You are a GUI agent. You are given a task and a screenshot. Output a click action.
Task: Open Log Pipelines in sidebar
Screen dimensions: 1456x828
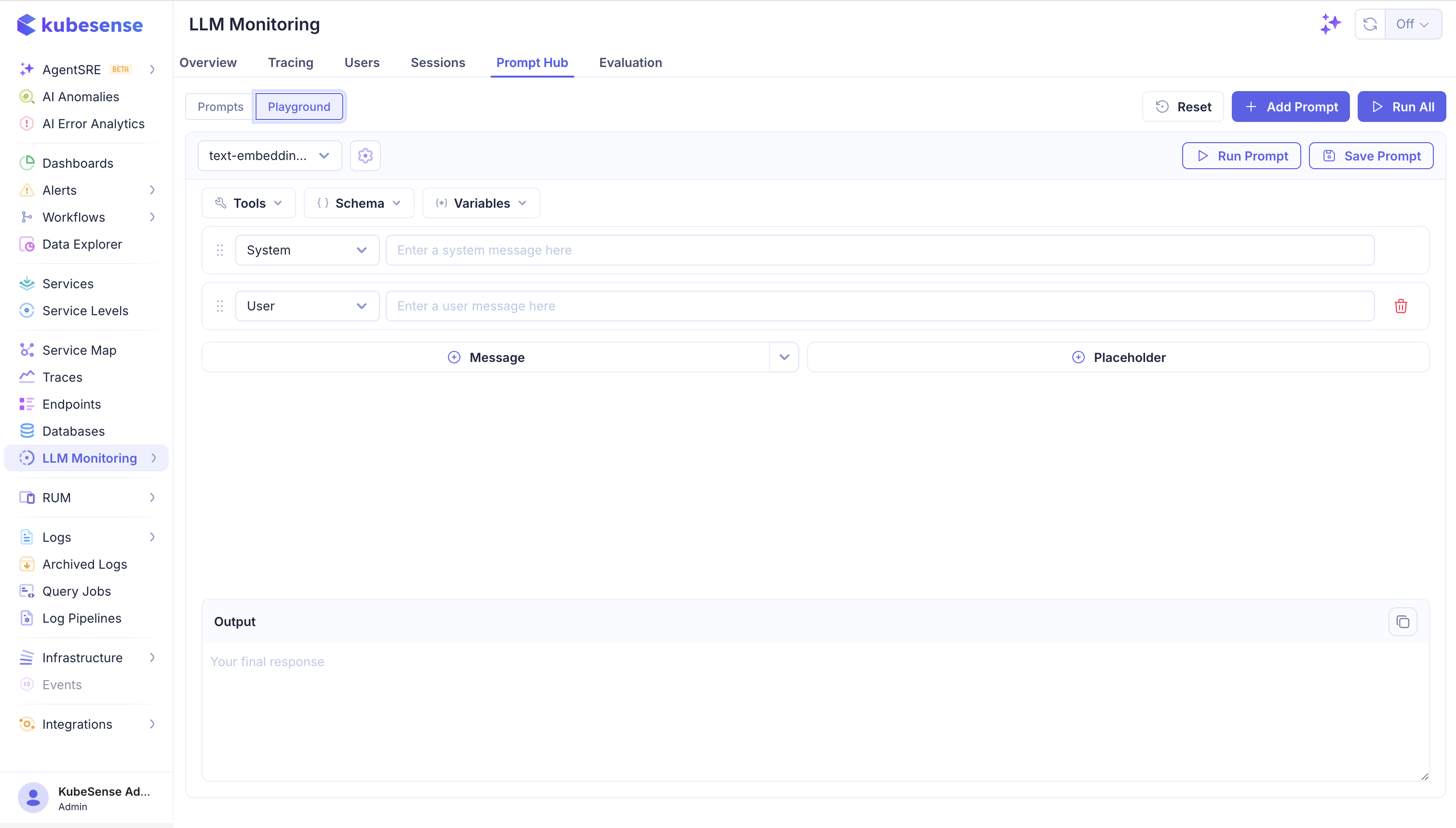[x=81, y=618]
